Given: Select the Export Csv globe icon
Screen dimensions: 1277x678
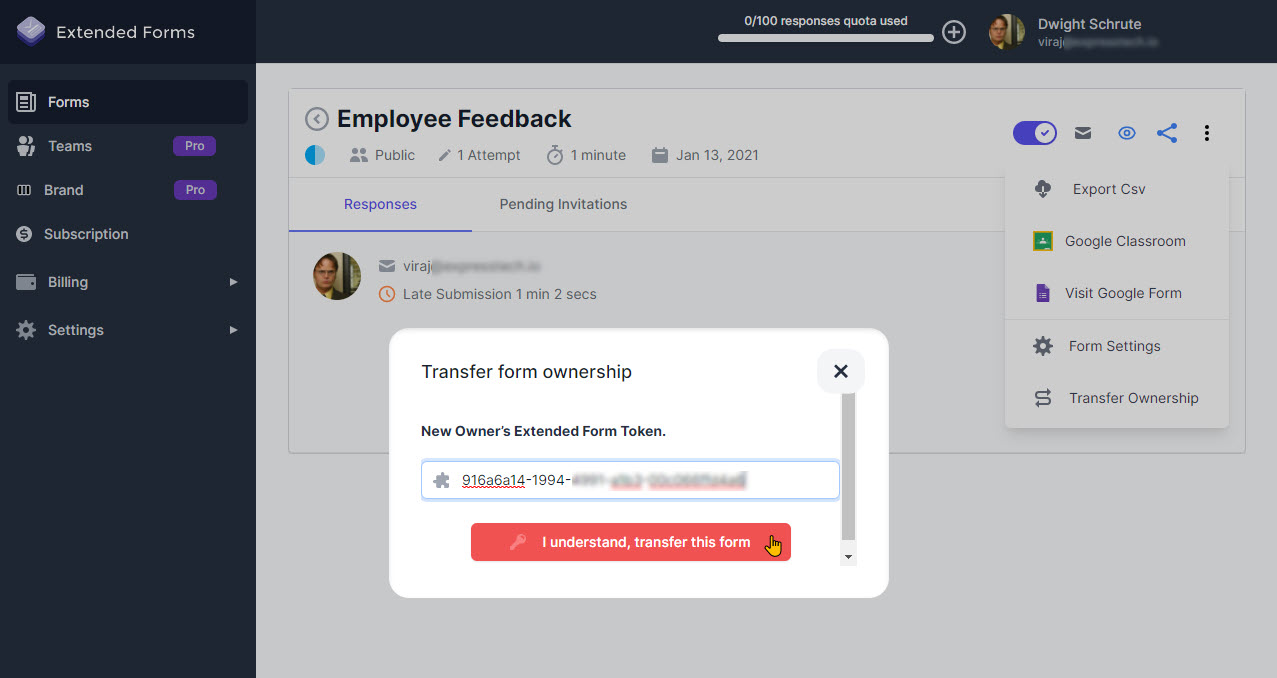Looking at the screenshot, I should 1041,188.
